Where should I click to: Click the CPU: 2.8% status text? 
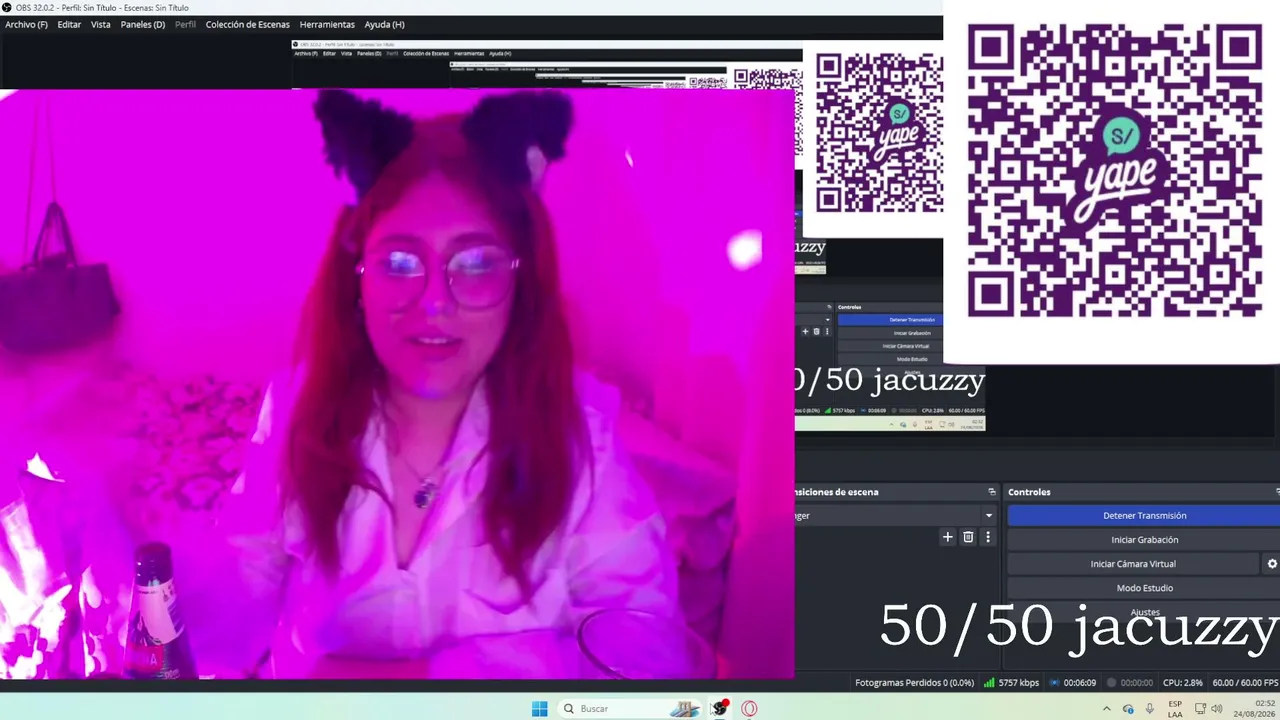(x=1183, y=683)
